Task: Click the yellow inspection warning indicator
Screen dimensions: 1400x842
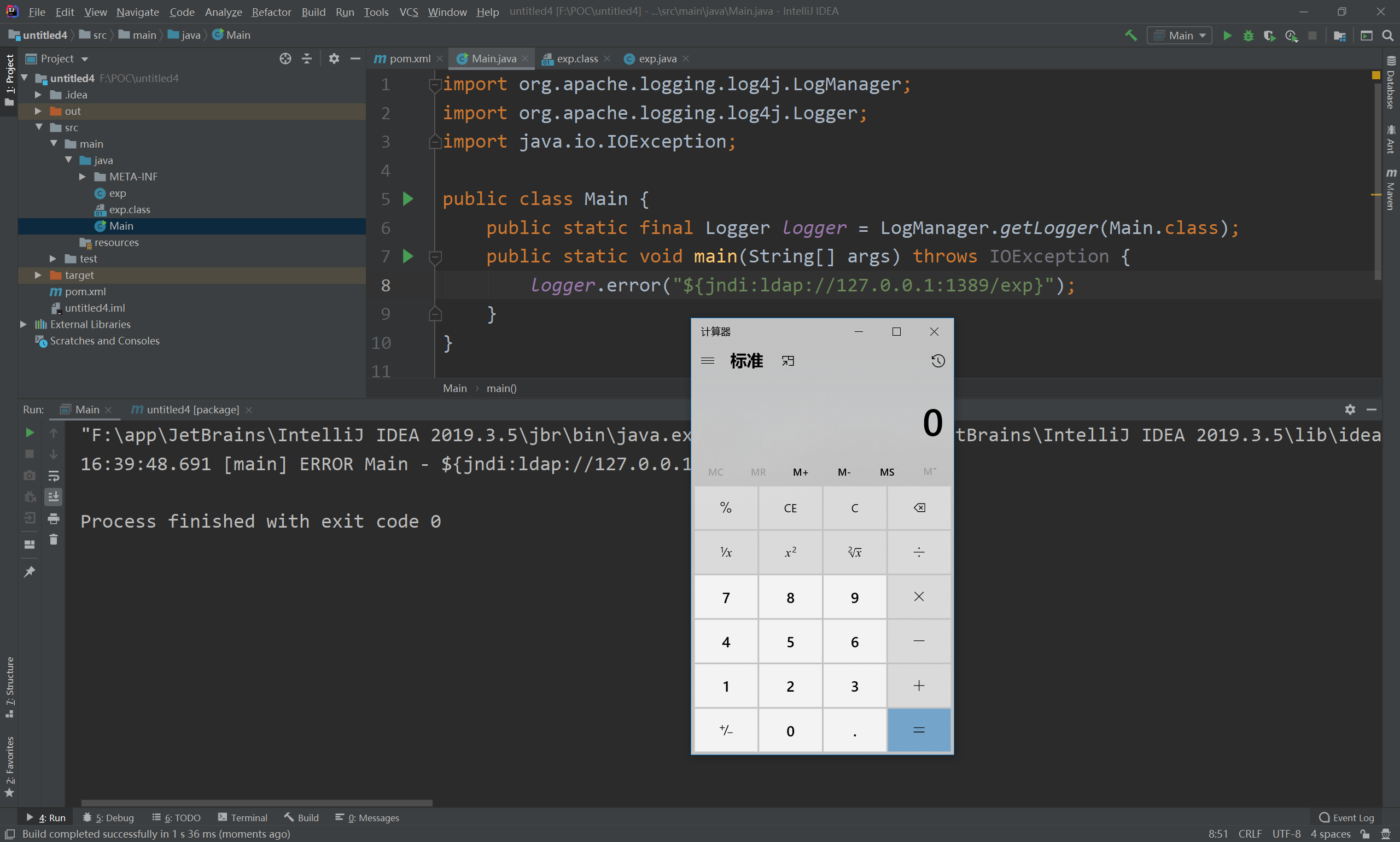Action: click(x=1375, y=75)
